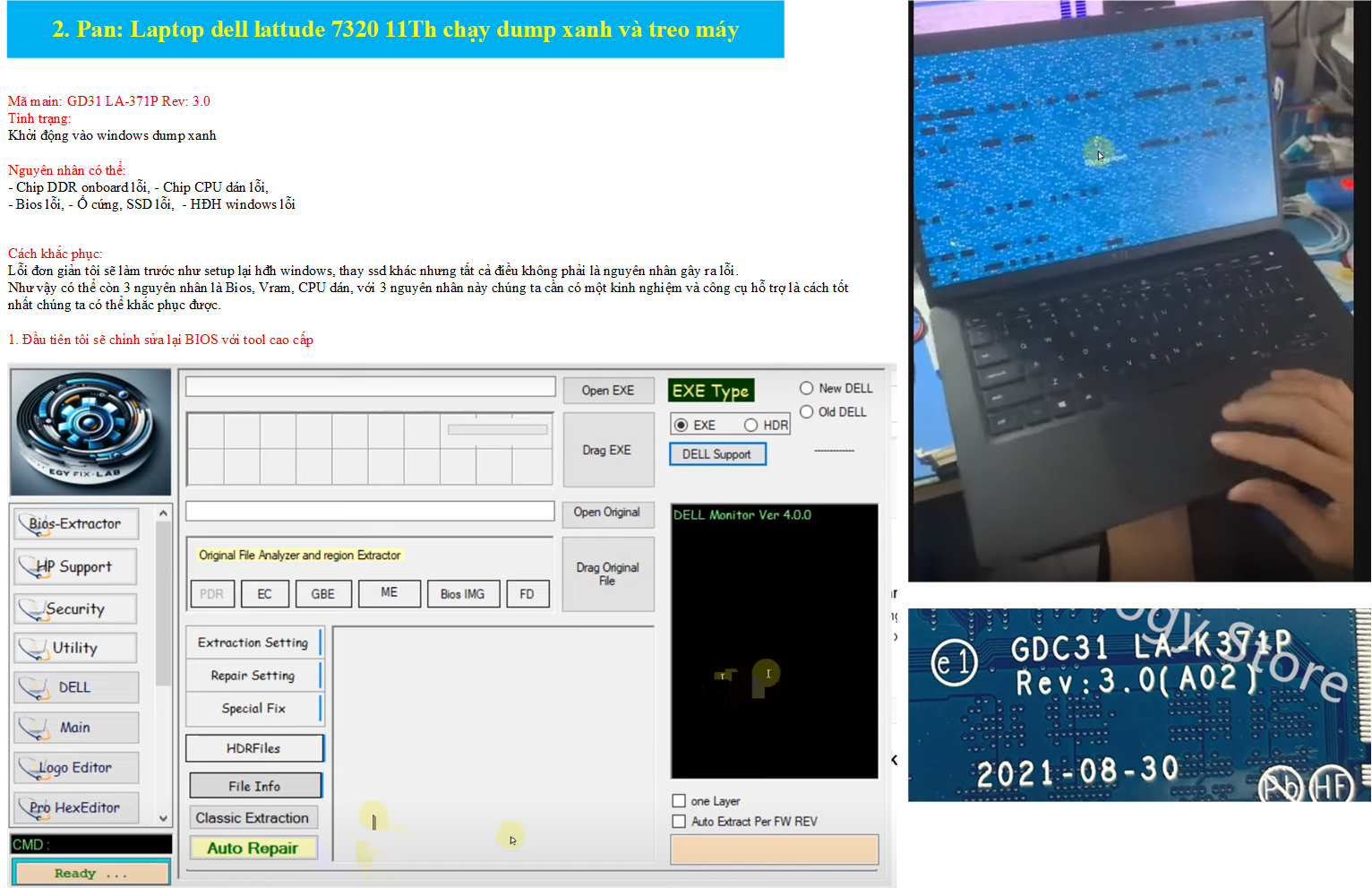The height and width of the screenshot is (888, 1372).
Task: Click the Drag EXE drop area
Action: coord(608,450)
